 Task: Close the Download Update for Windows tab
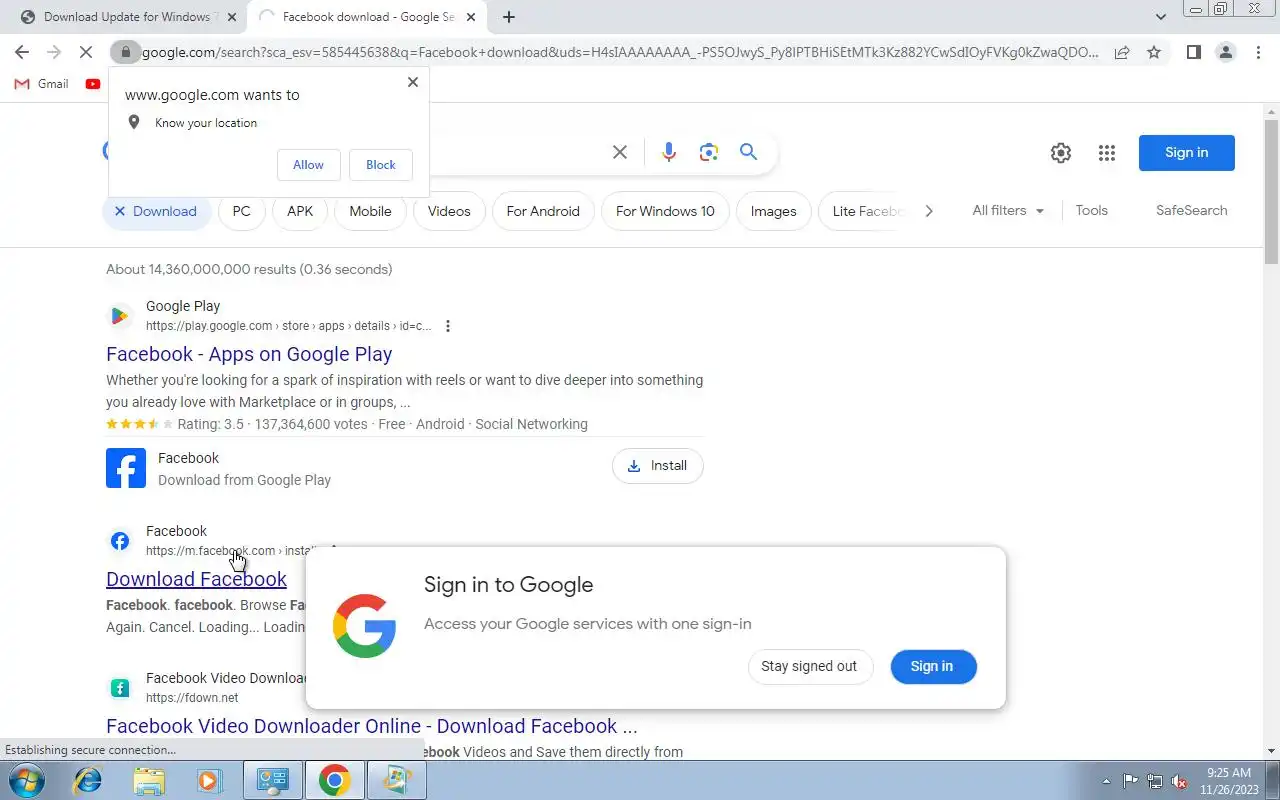point(232,17)
